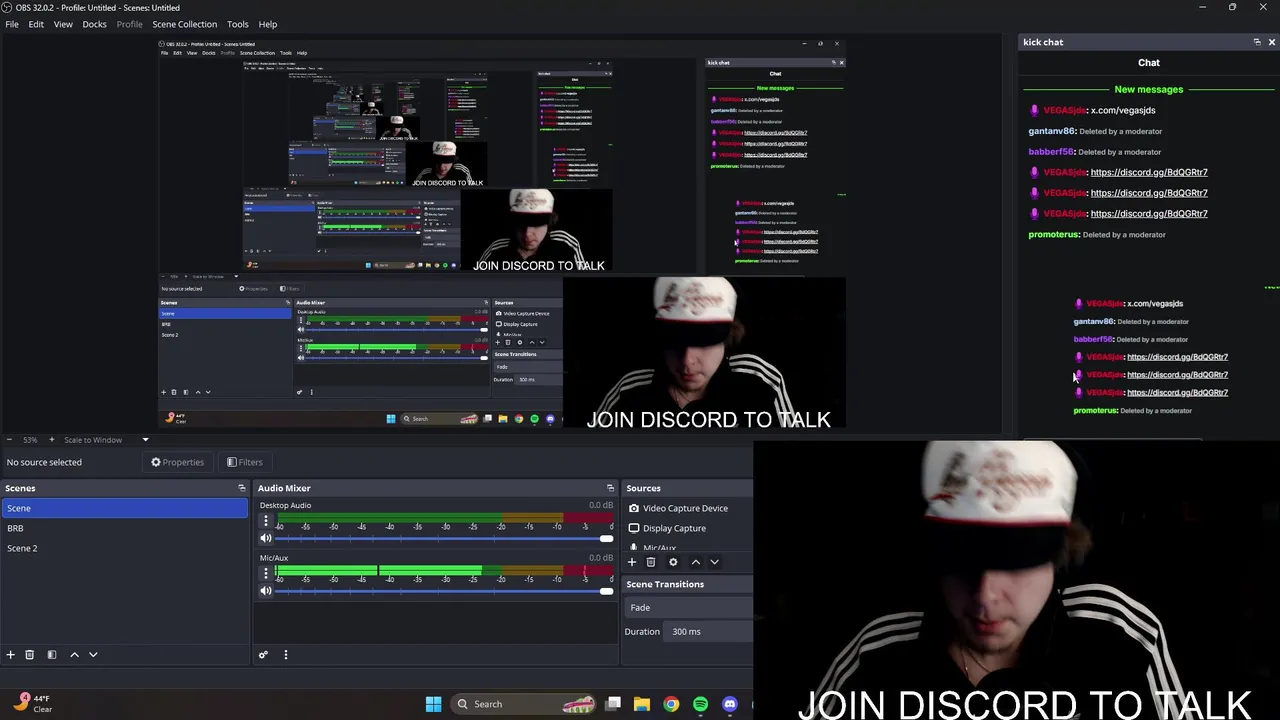Open the View menu
The height and width of the screenshot is (720, 1280).
point(63,24)
